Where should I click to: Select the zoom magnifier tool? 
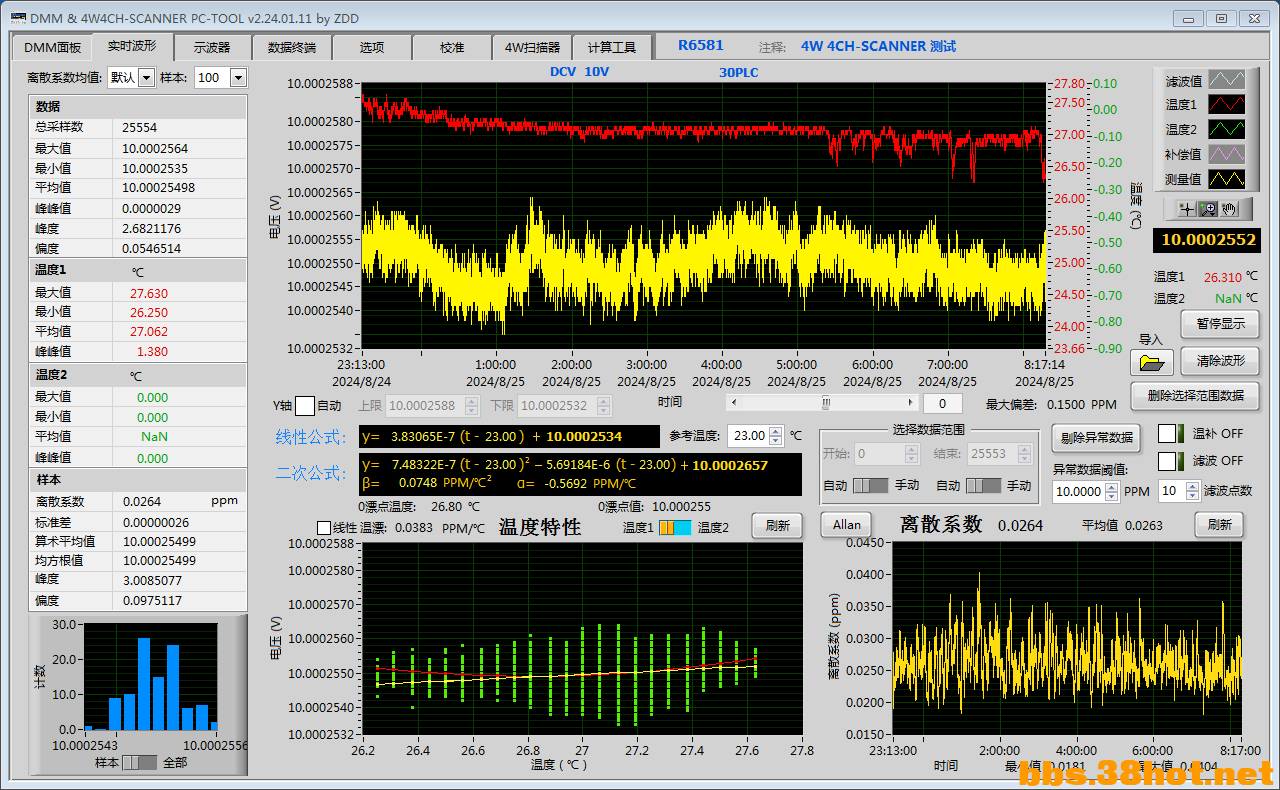1207,209
